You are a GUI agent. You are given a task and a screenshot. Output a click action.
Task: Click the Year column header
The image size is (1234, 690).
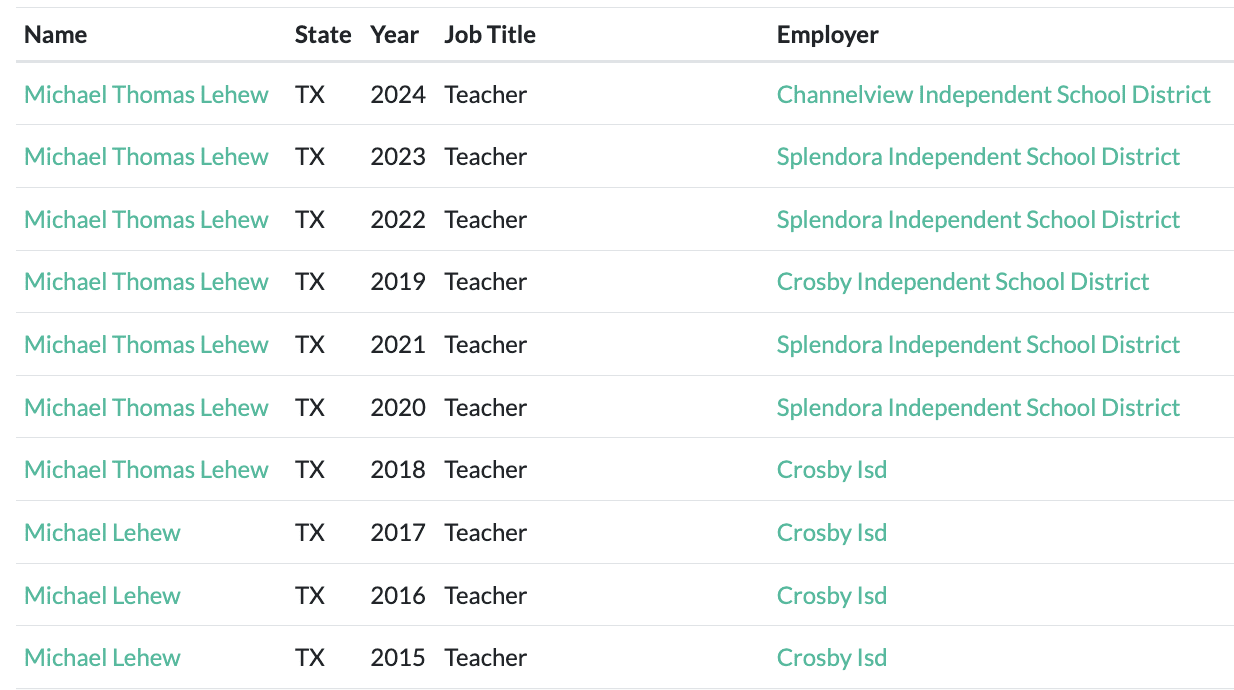click(394, 35)
